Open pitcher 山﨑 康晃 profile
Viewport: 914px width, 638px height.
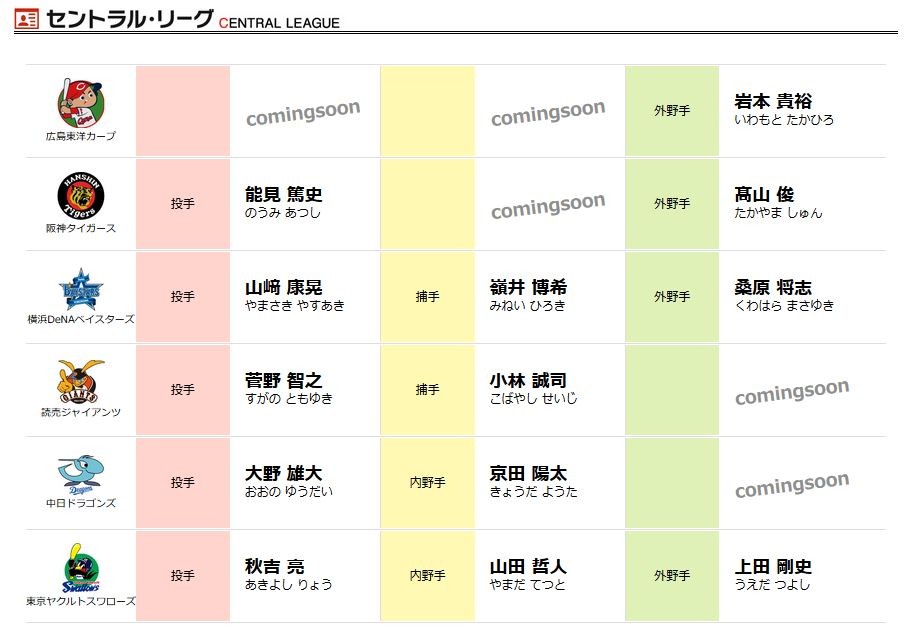(283, 287)
